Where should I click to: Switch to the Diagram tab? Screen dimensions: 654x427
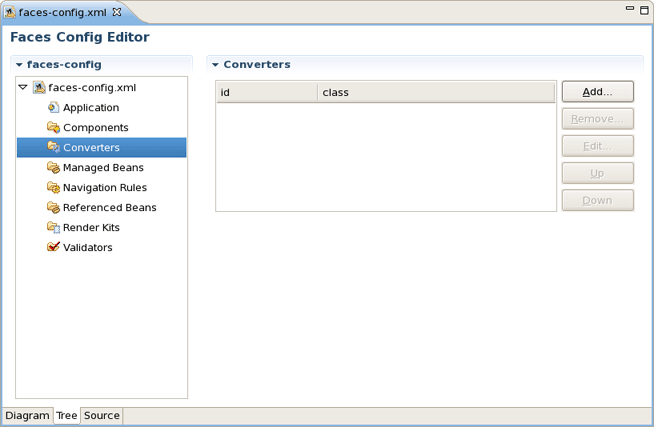[x=27, y=416]
